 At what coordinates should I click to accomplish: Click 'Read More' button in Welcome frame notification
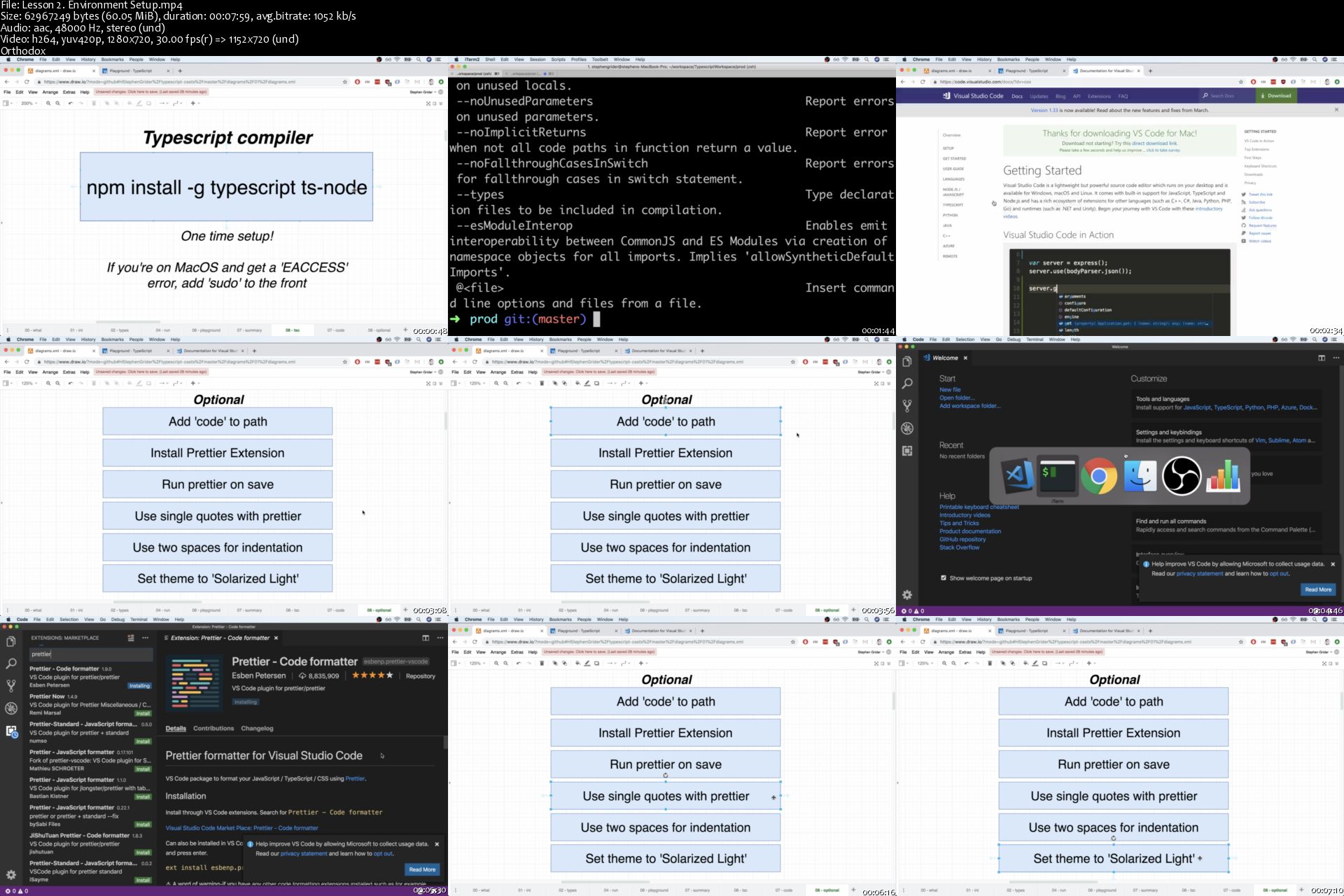point(1318,589)
